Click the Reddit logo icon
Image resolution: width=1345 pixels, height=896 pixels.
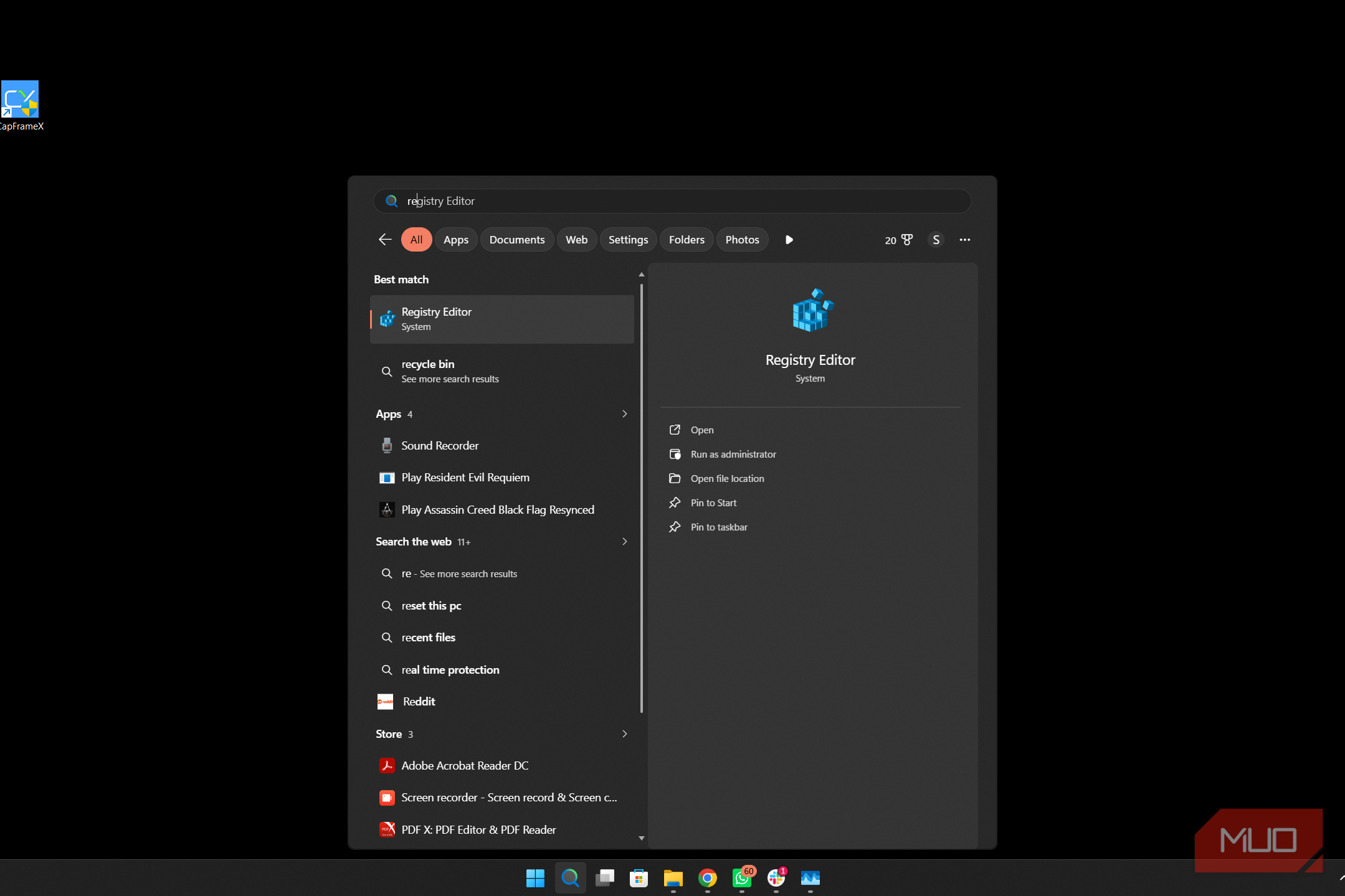386,702
